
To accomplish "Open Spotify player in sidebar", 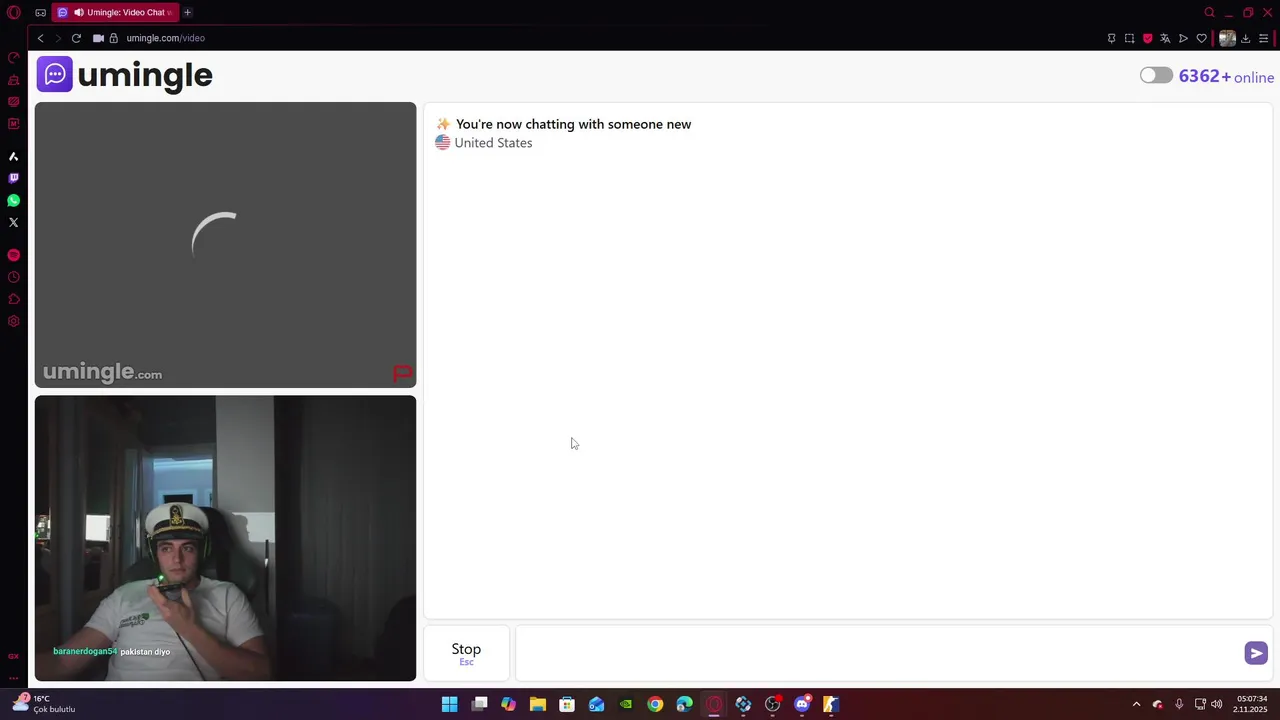I will (13, 255).
